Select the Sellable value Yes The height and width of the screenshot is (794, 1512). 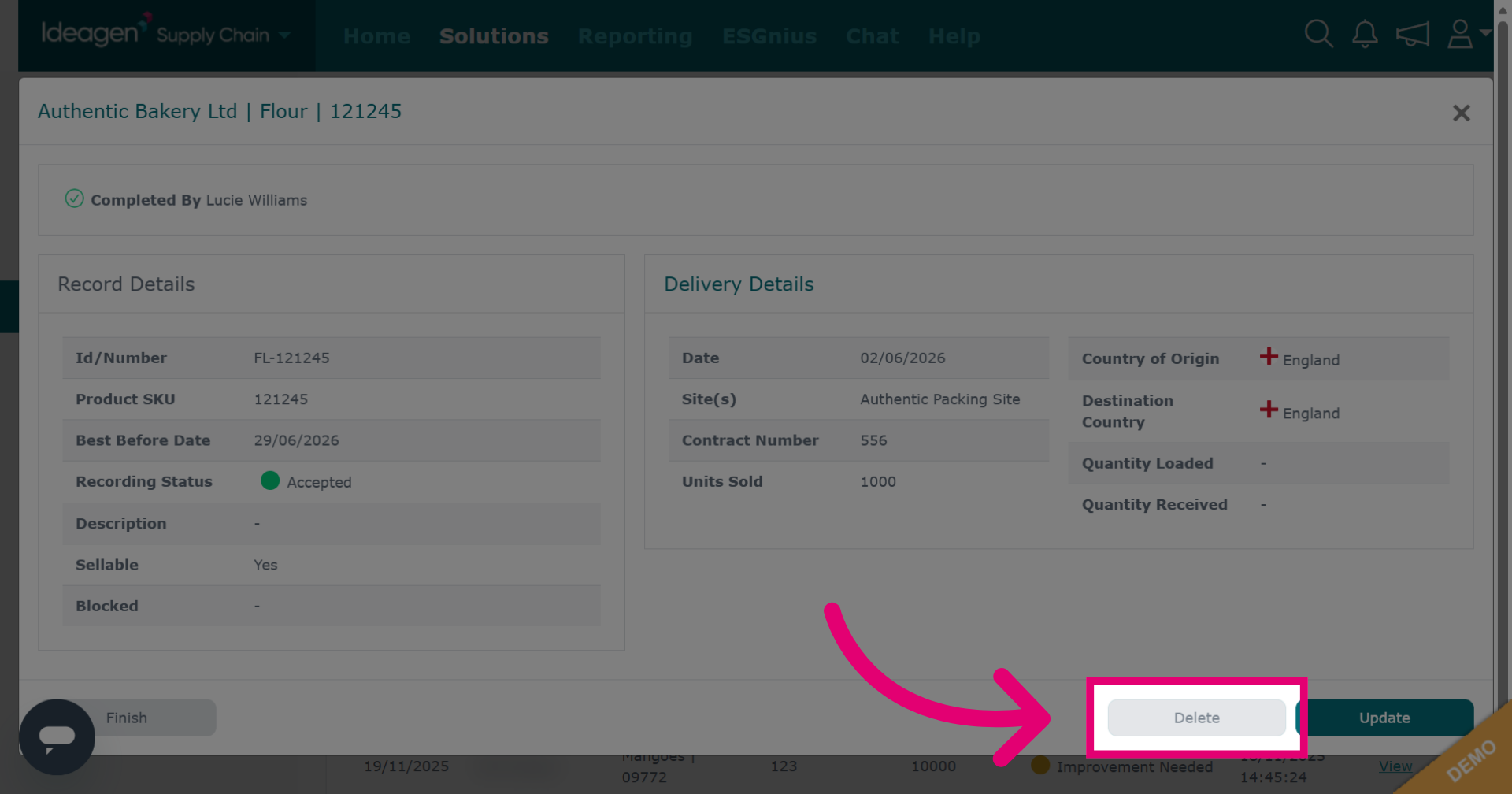click(x=265, y=565)
